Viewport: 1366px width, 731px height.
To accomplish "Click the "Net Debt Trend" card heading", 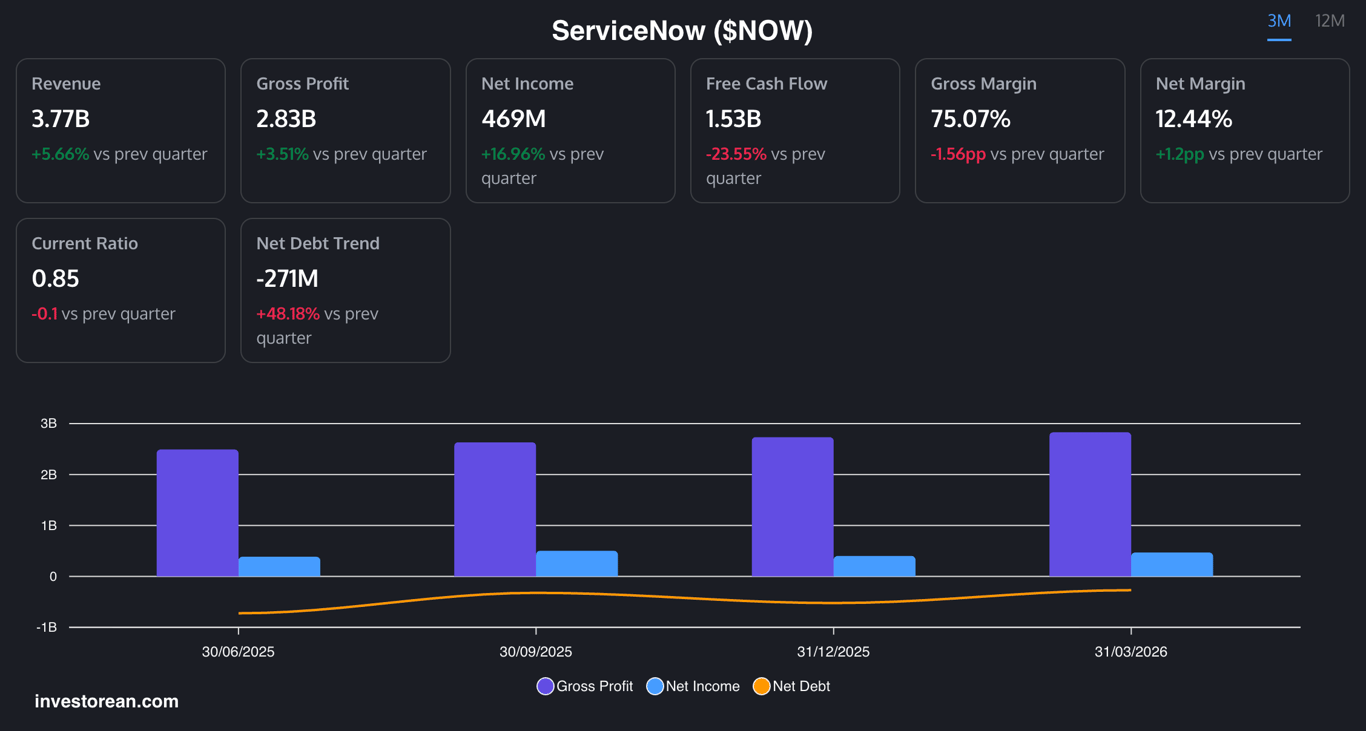I will [318, 244].
